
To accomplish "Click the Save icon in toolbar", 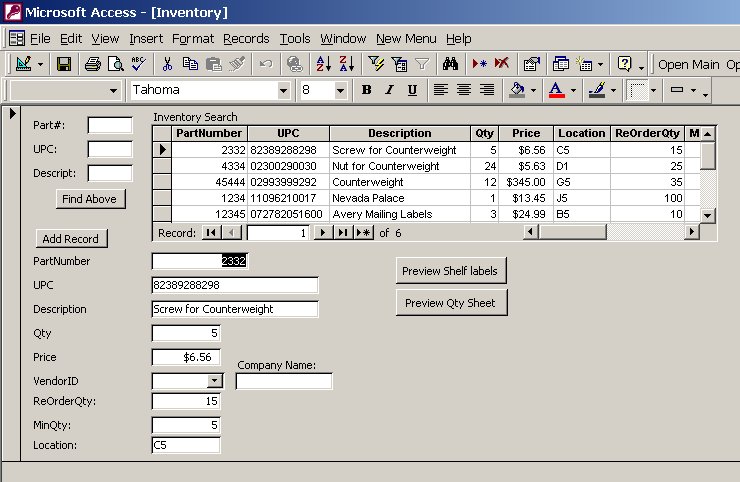I will coord(64,65).
